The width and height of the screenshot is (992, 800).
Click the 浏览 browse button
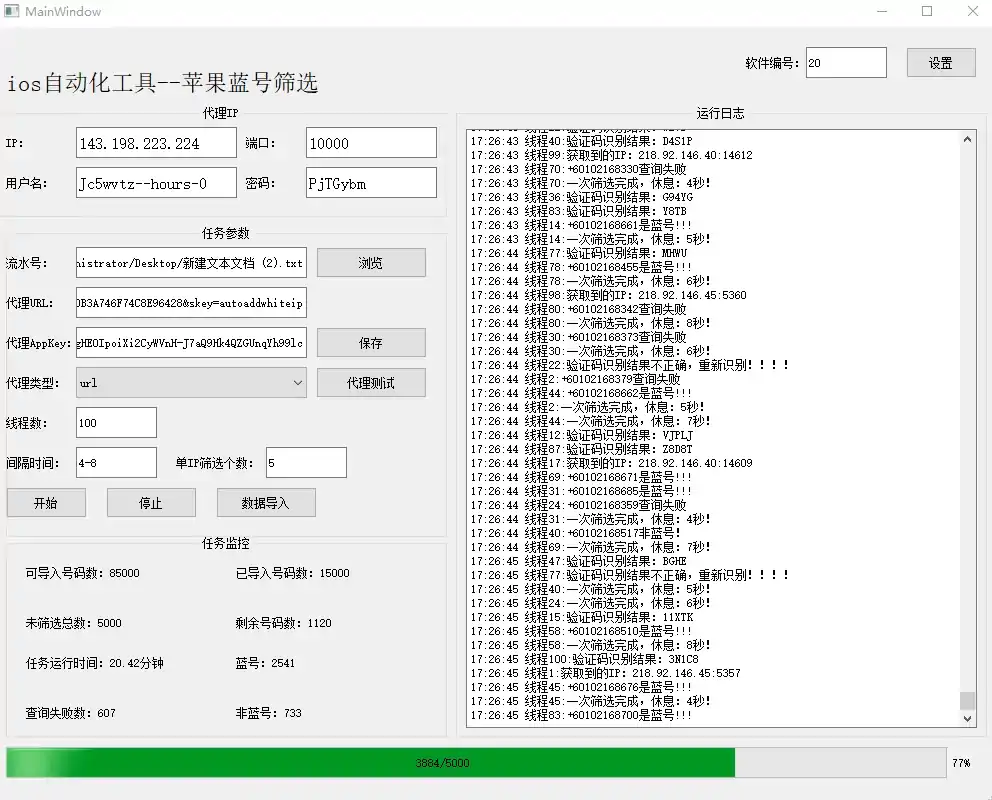point(371,262)
